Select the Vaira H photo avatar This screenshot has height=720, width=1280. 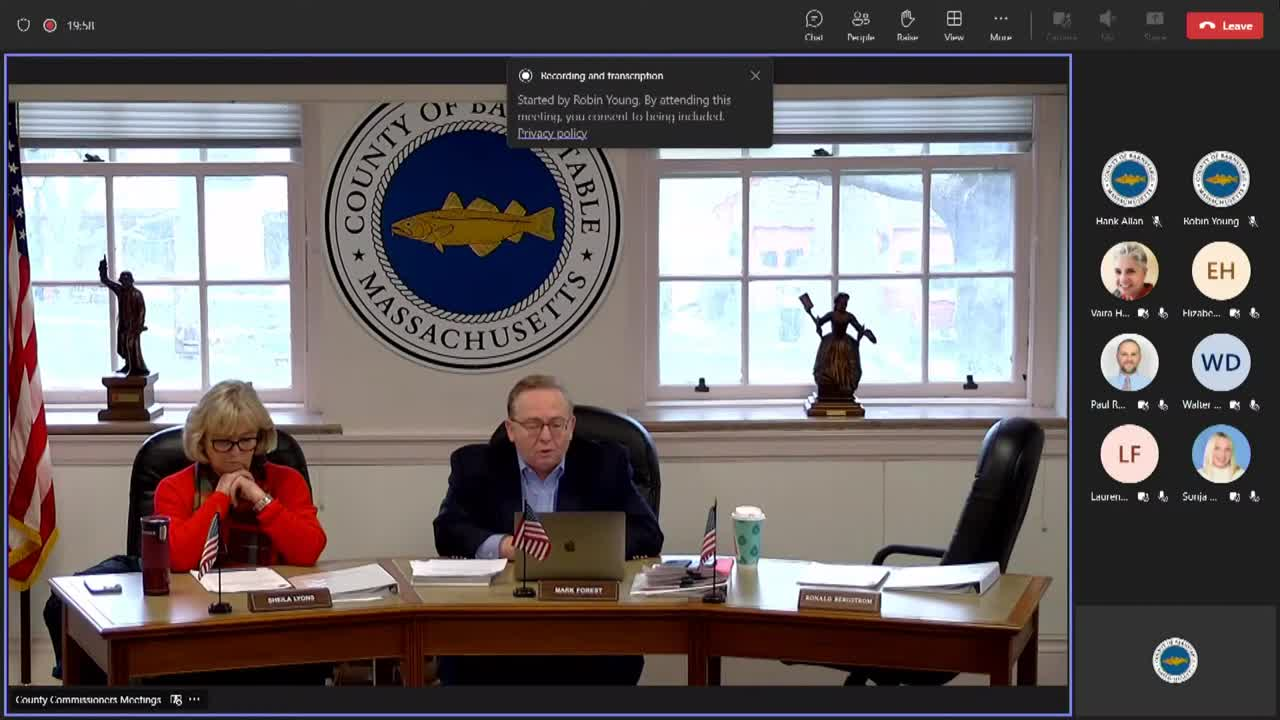(1129, 271)
